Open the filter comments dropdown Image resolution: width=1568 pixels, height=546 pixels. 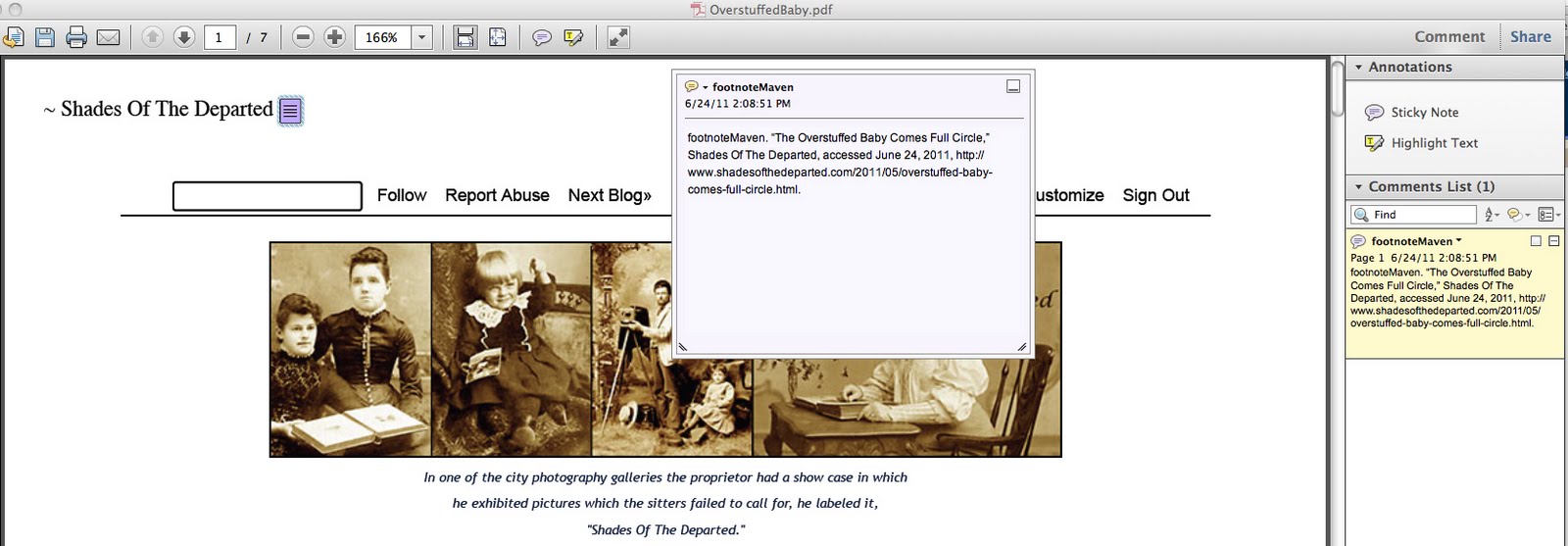point(1518,215)
